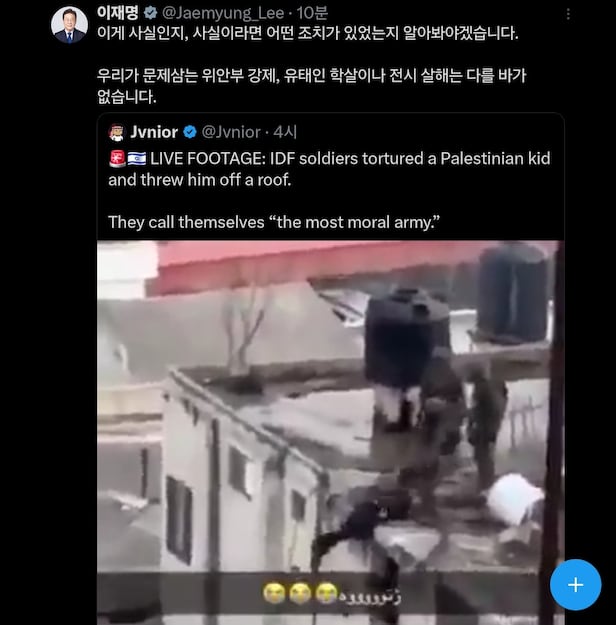Click the blue verified badge next to Jvnior

(190, 132)
